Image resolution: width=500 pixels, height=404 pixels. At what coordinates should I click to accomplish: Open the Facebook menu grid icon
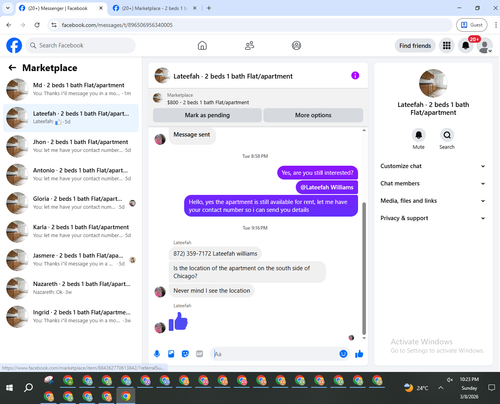[x=447, y=46]
